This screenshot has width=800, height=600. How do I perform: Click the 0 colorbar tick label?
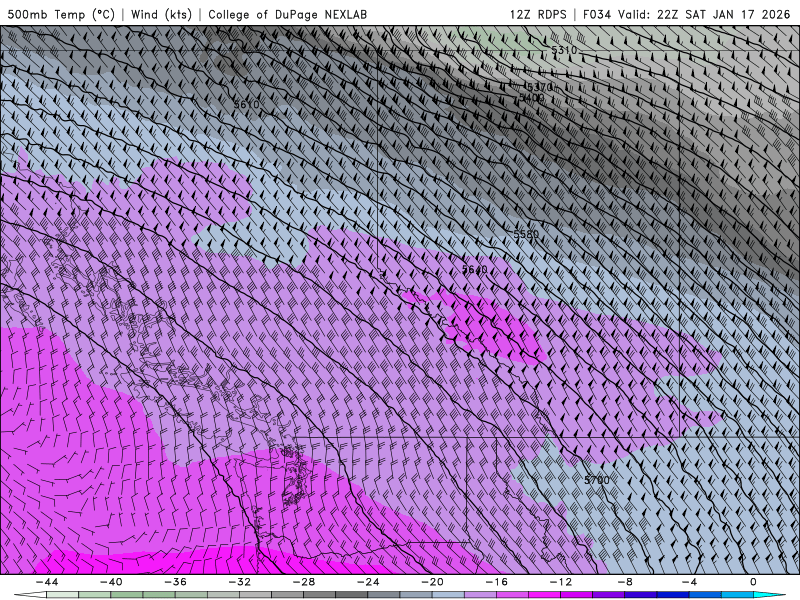[753, 582]
